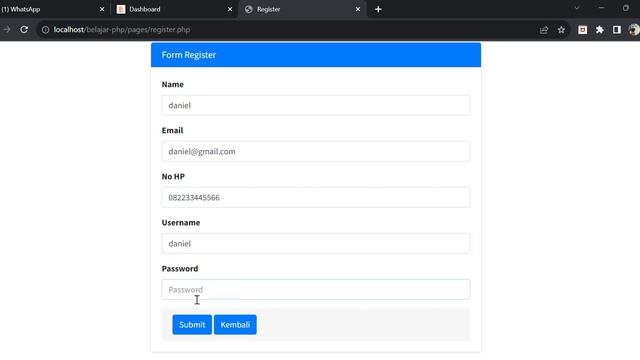The width and height of the screenshot is (640, 360).
Task: Restore the browser window
Action: click(626, 8)
